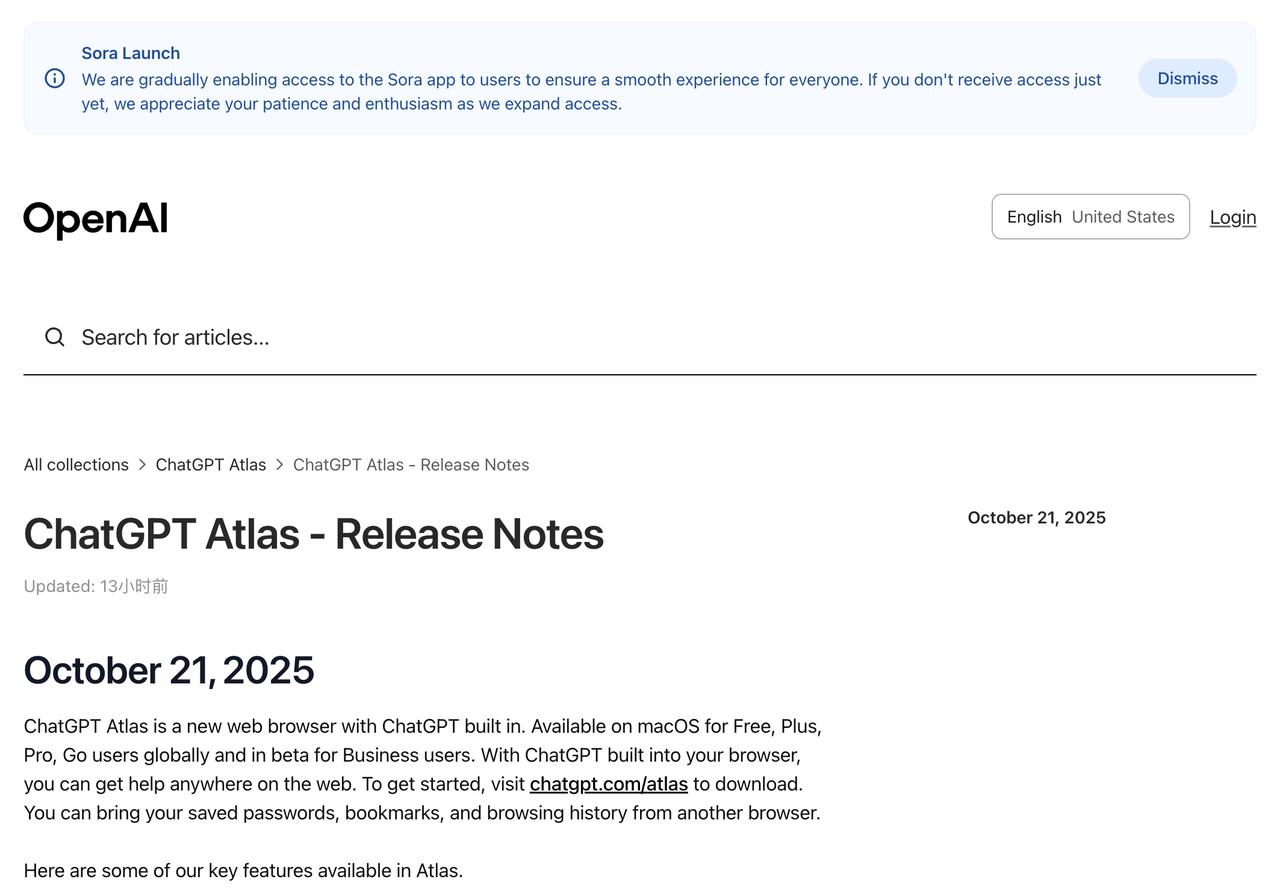
Task: Dismiss the Sora Launch banner
Action: tap(1187, 78)
